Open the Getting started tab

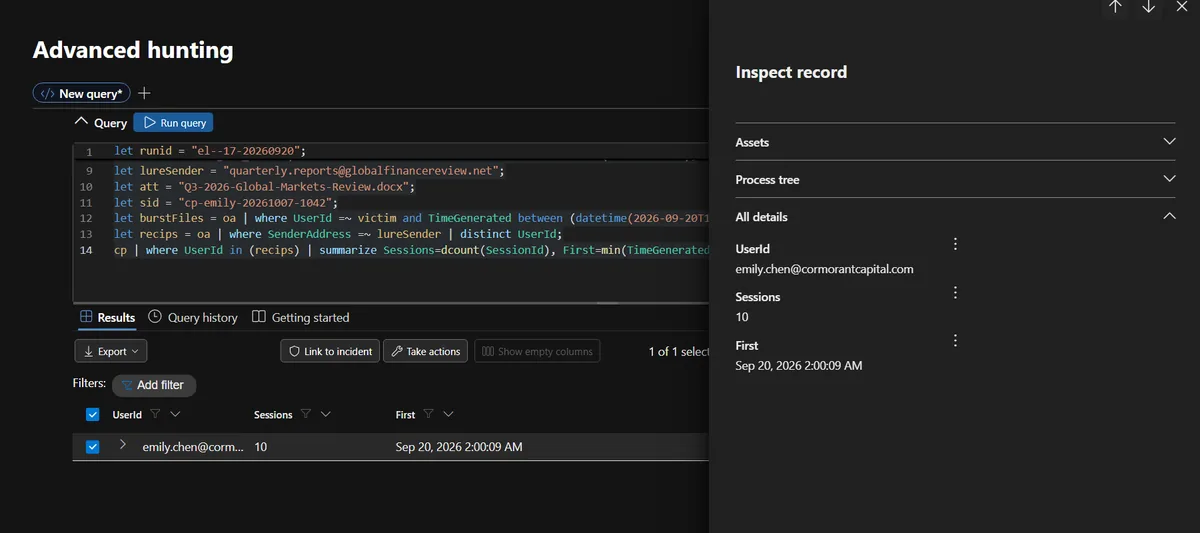click(x=300, y=317)
